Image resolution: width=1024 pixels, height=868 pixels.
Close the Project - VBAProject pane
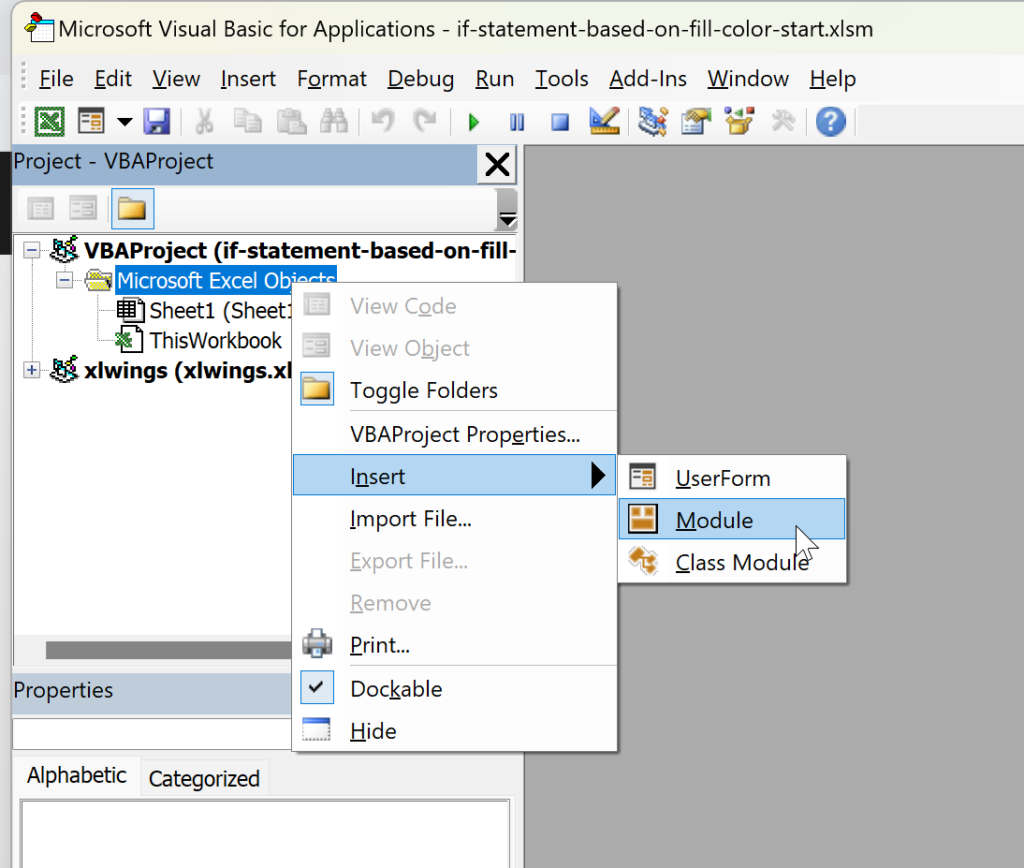tap(498, 165)
